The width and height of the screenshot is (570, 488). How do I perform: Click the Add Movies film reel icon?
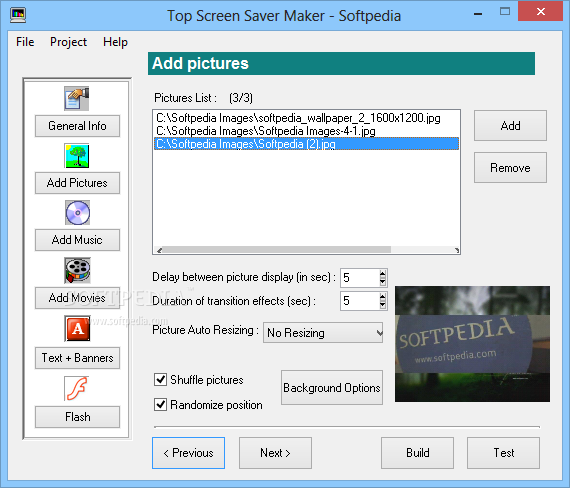tap(77, 271)
